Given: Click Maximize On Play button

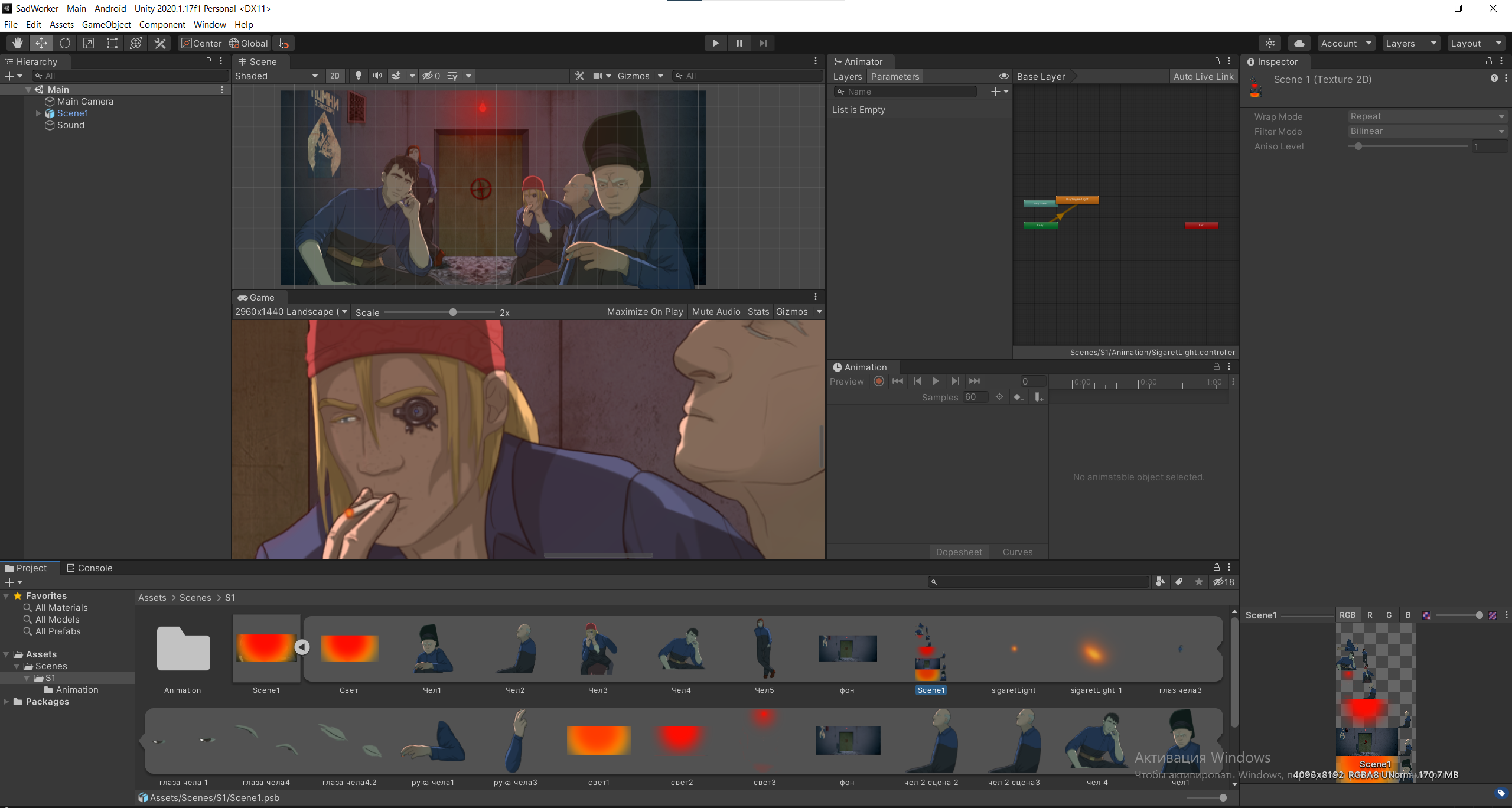Looking at the screenshot, I should pyautogui.click(x=645, y=312).
